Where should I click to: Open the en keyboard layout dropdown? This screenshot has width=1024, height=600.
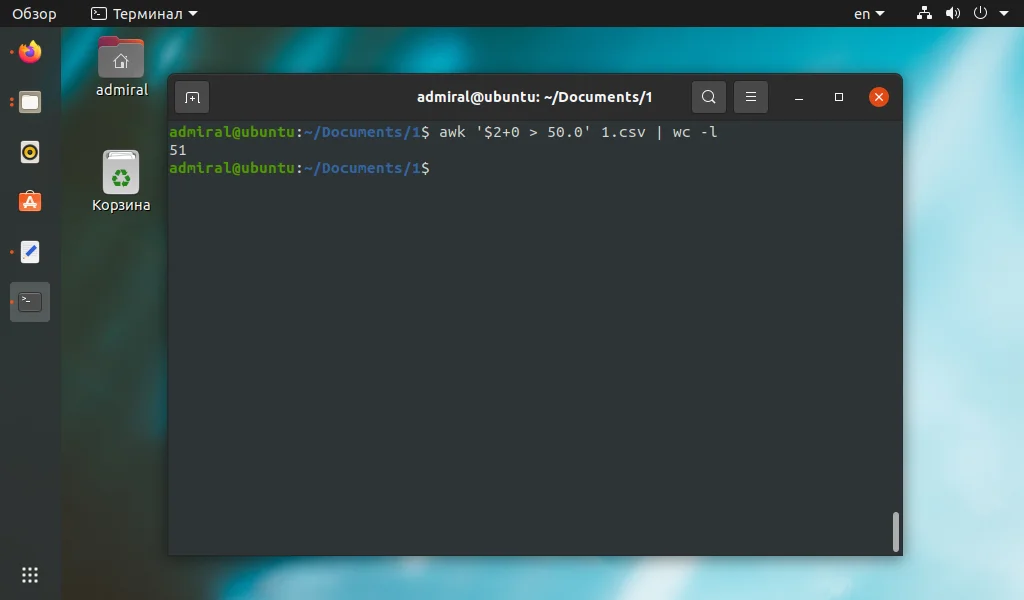click(x=869, y=14)
